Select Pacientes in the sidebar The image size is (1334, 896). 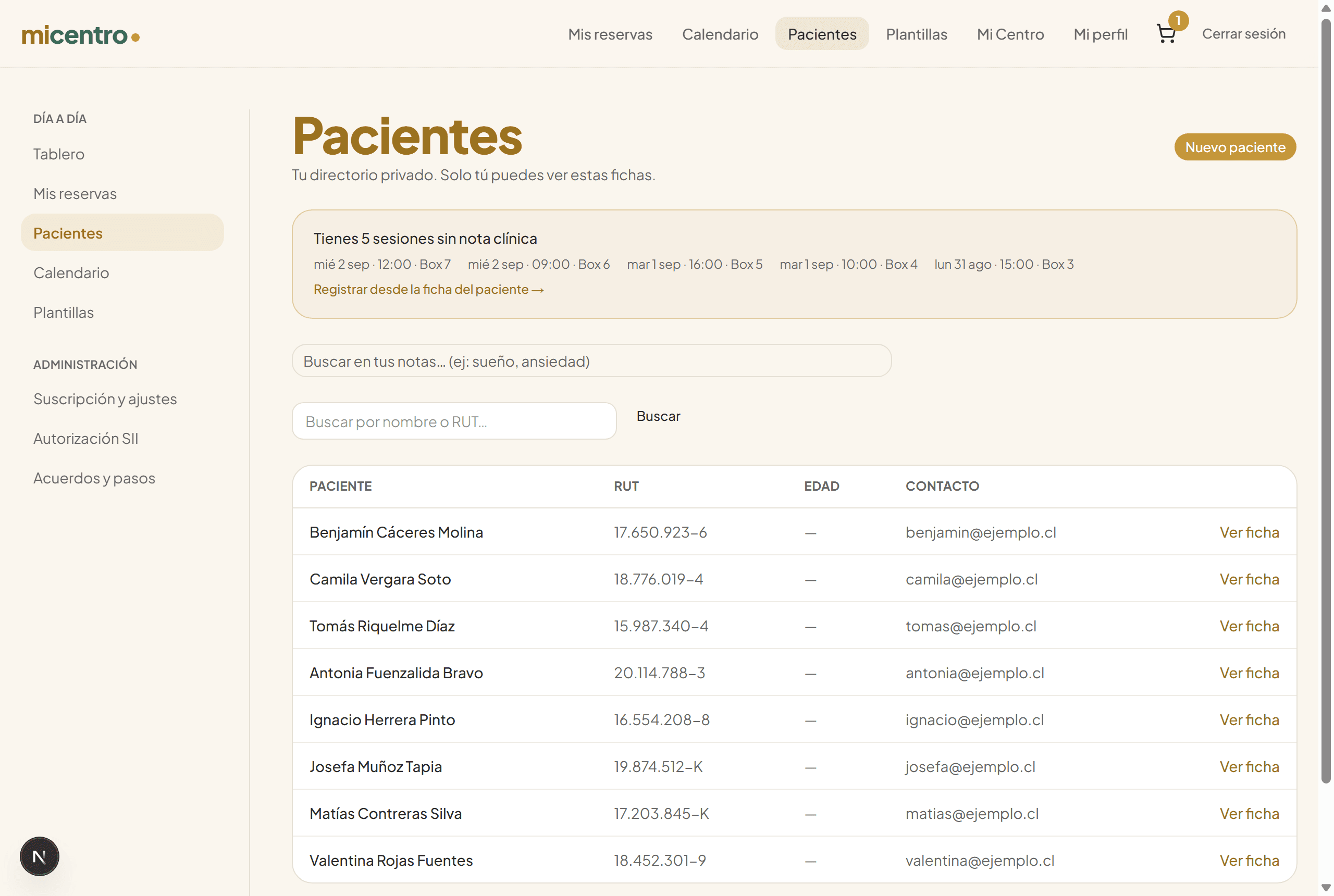pos(122,232)
